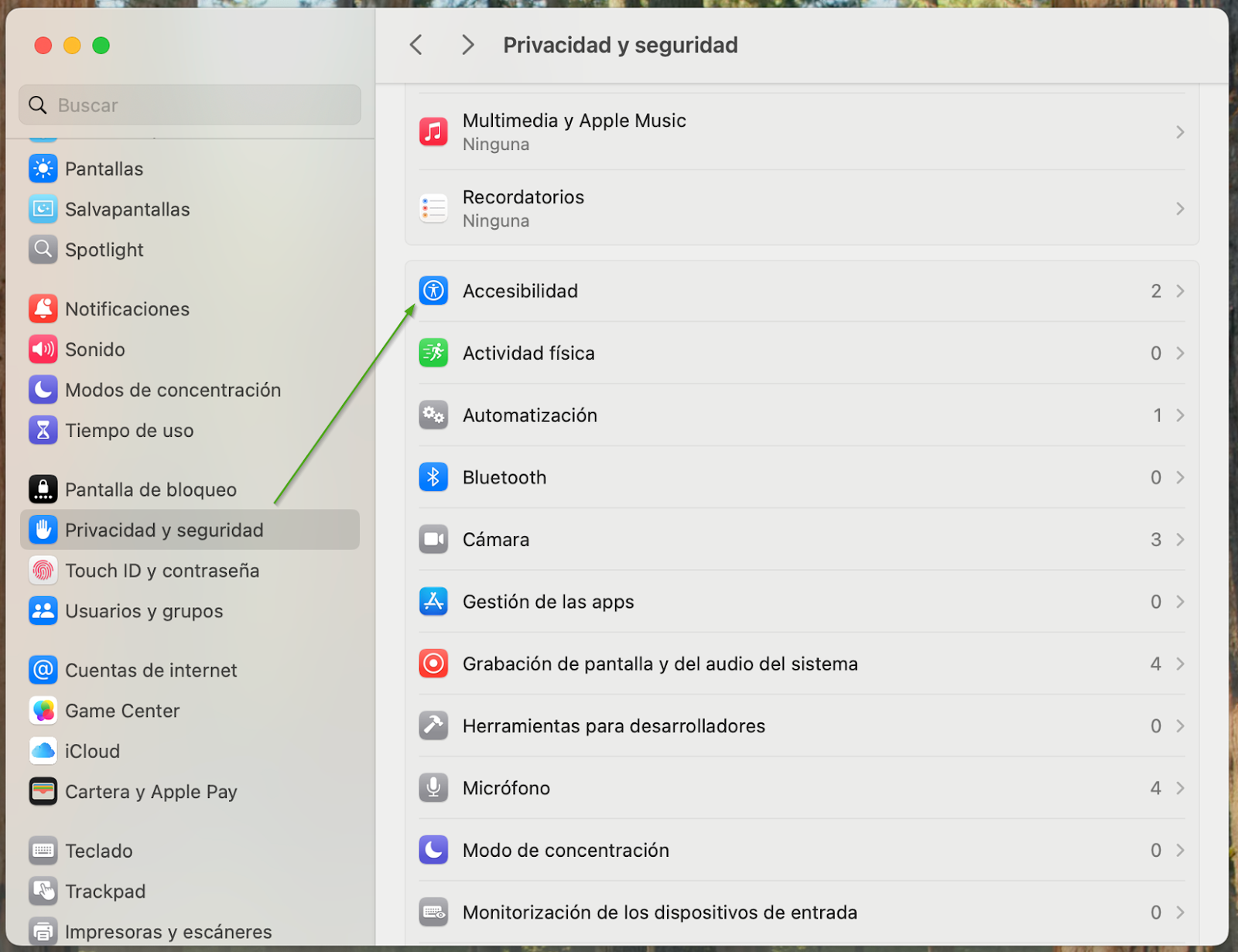1238x952 pixels.
Task: Go back with the left arrow button
Action: (x=416, y=45)
